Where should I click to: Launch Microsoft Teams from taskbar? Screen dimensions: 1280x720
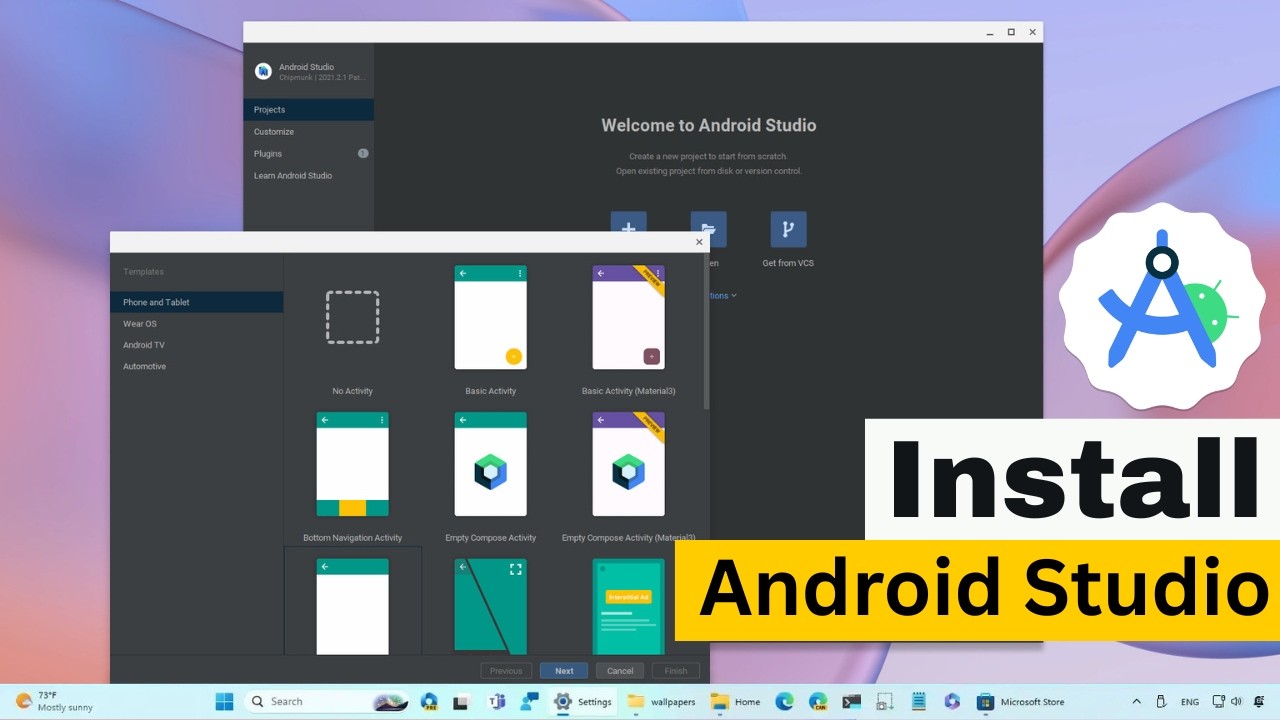[496, 701]
